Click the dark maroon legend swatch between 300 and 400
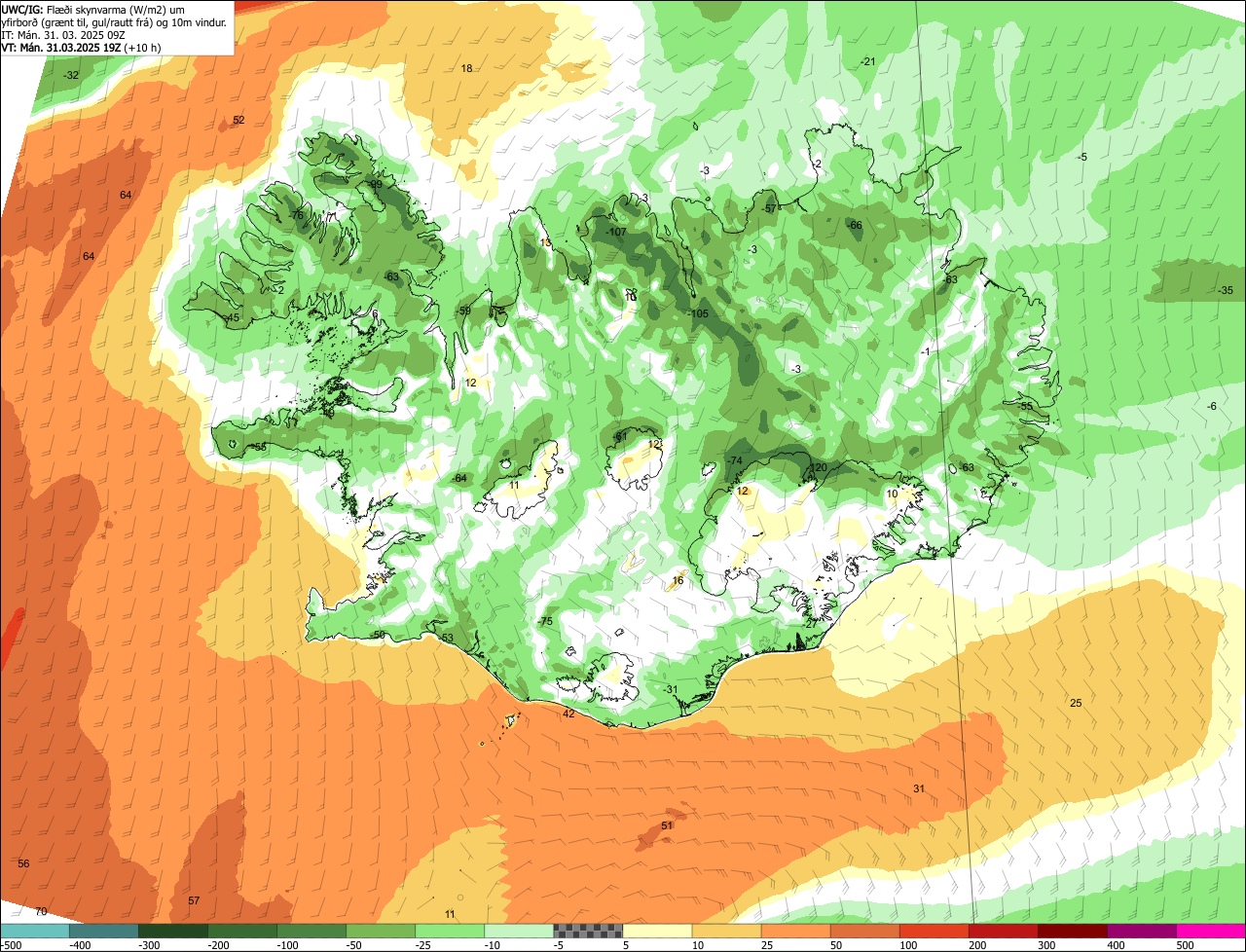Image resolution: width=1246 pixels, height=952 pixels. pyautogui.click(x=1073, y=931)
